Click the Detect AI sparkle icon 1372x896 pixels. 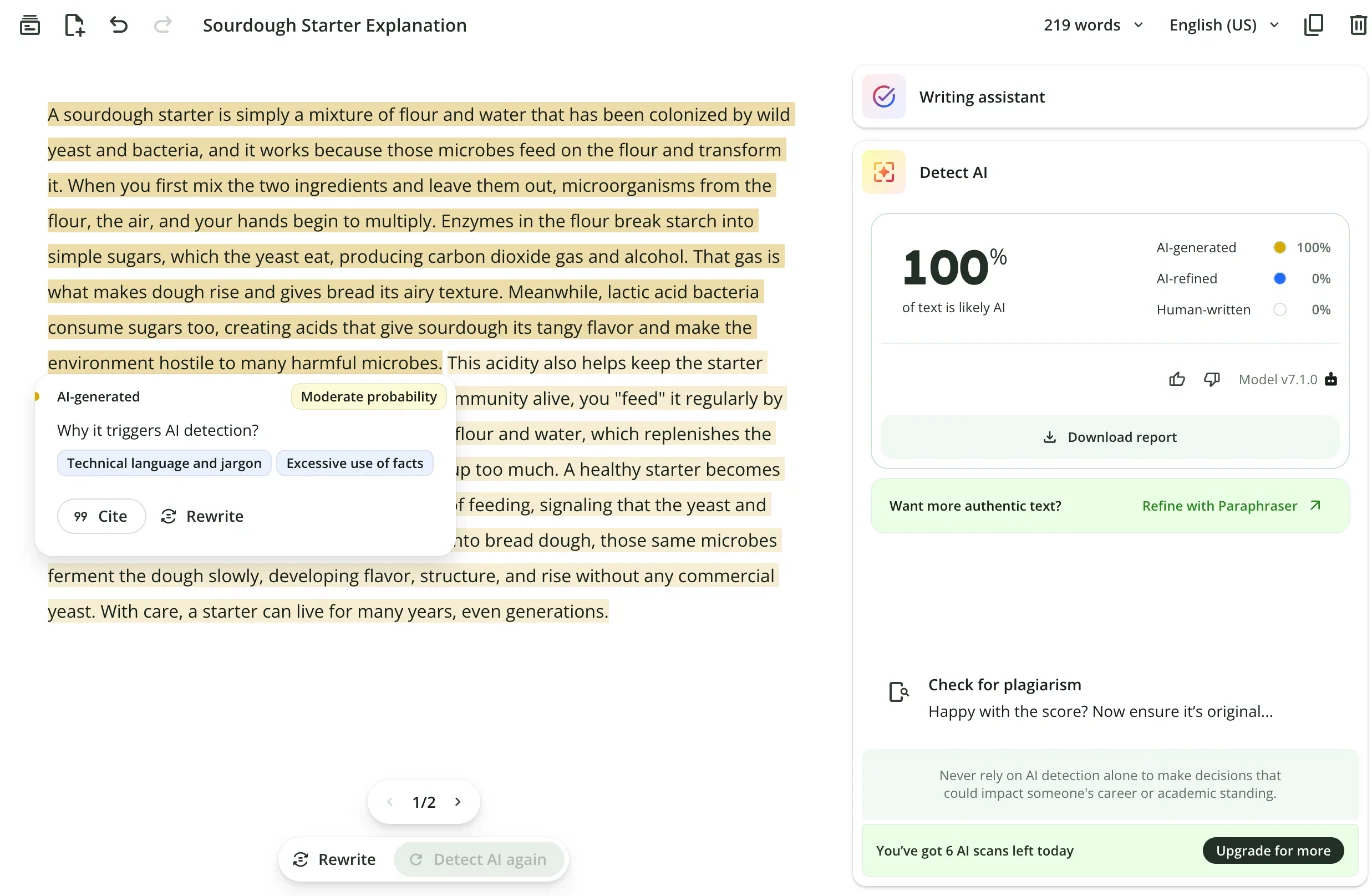click(x=884, y=172)
